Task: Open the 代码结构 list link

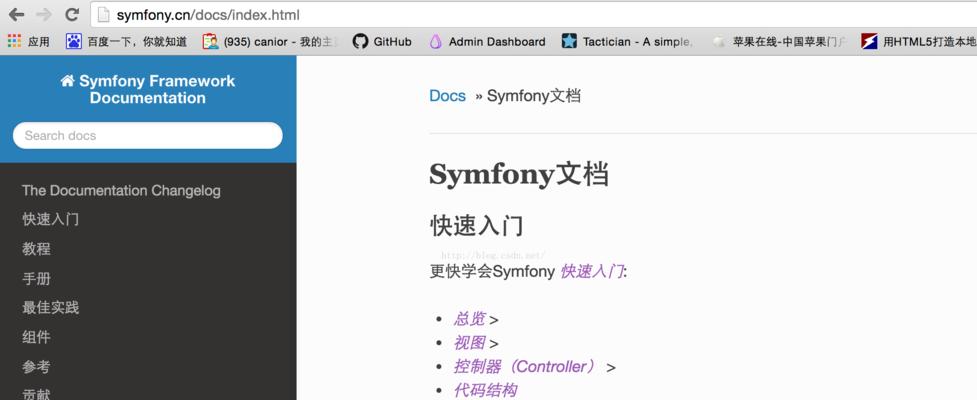Action: [485, 391]
